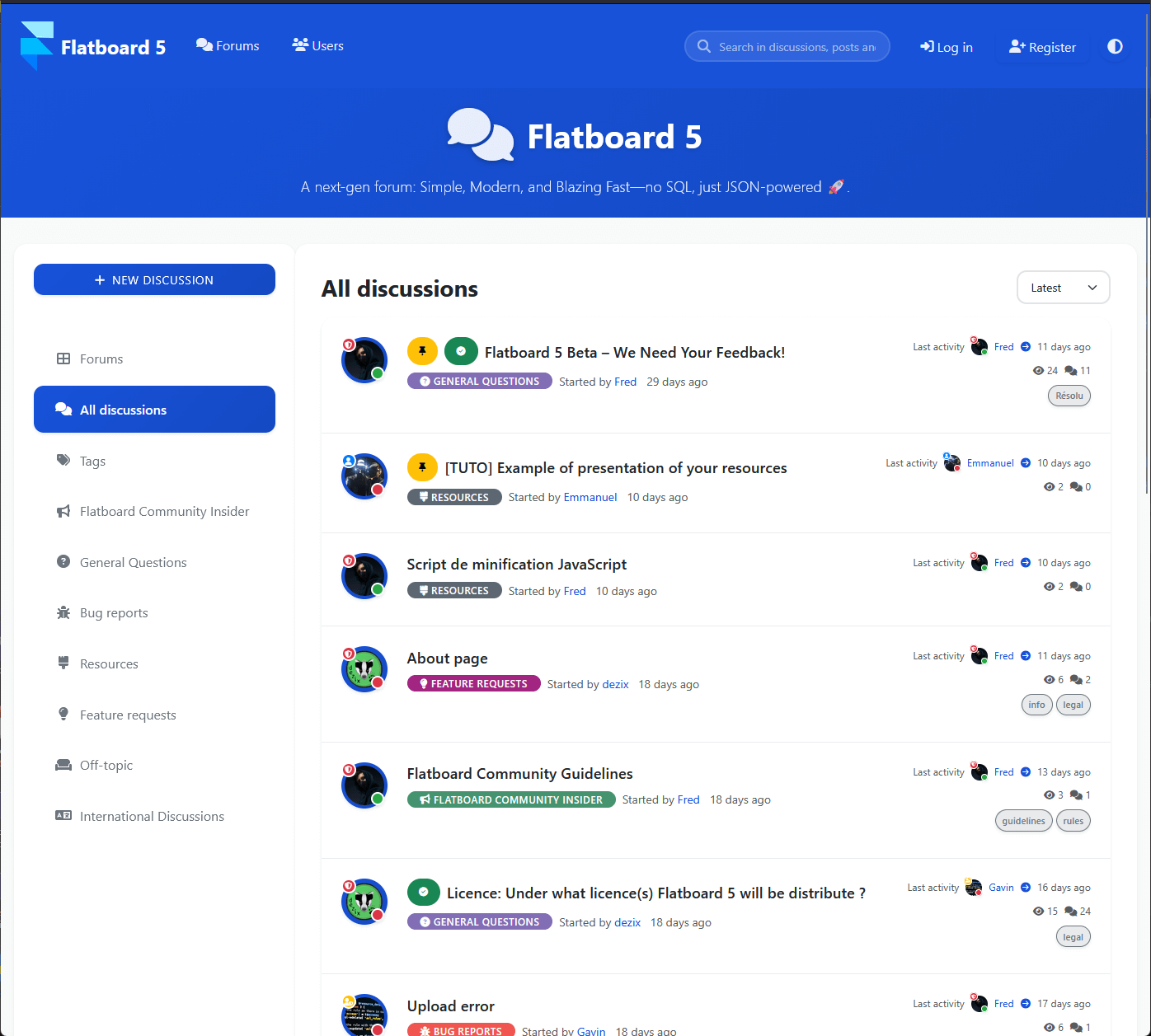Click the Tags icon in the sidebar
Image resolution: width=1151 pixels, height=1036 pixels.
click(x=63, y=460)
